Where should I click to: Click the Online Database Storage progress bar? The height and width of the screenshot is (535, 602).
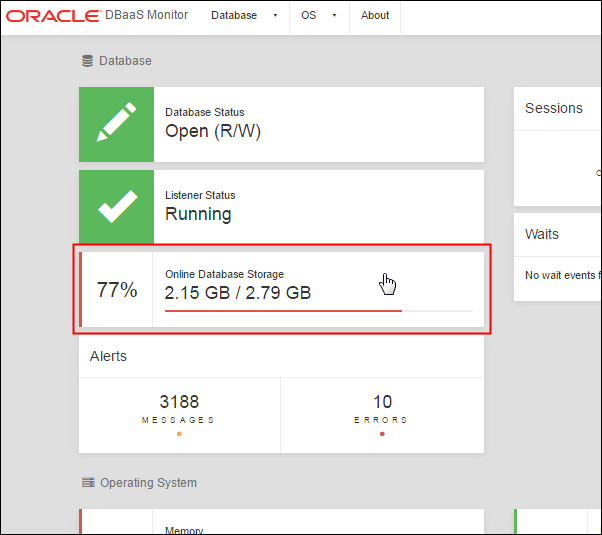pos(318,311)
